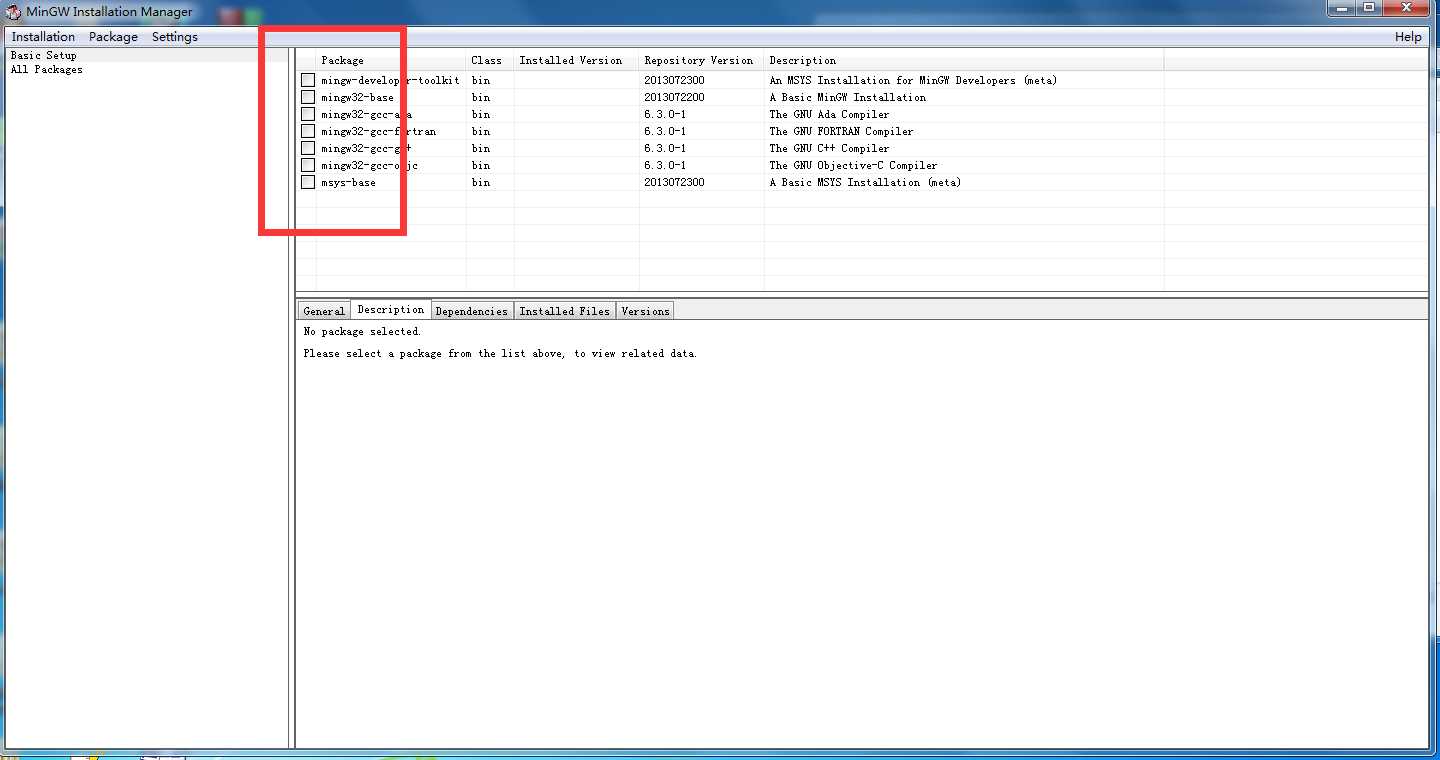Click repository version 6.3.0-1 for mingw32-gcc-ada
Screen dimensions: 1440x760
point(665,114)
